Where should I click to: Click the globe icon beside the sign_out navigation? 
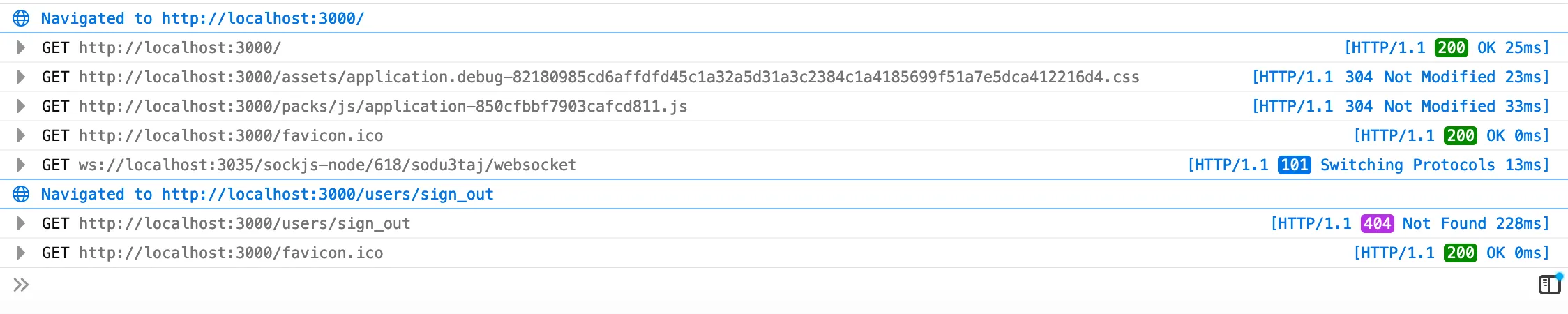point(22,194)
